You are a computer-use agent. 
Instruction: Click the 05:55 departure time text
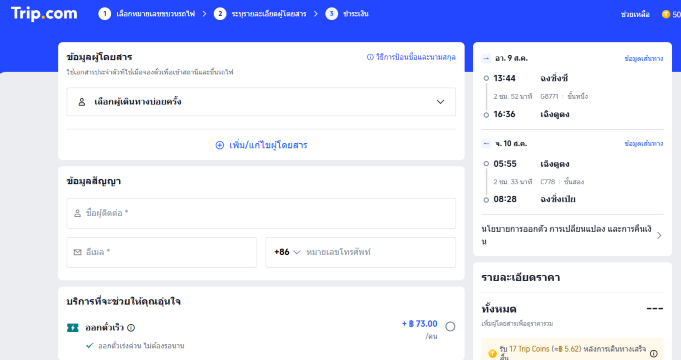pyautogui.click(x=505, y=164)
